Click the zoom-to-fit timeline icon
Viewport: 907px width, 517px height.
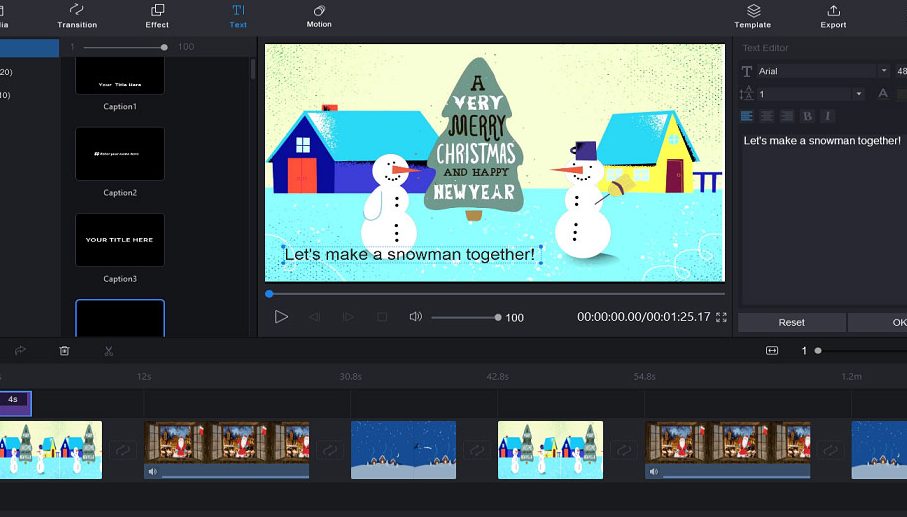tap(772, 350)
